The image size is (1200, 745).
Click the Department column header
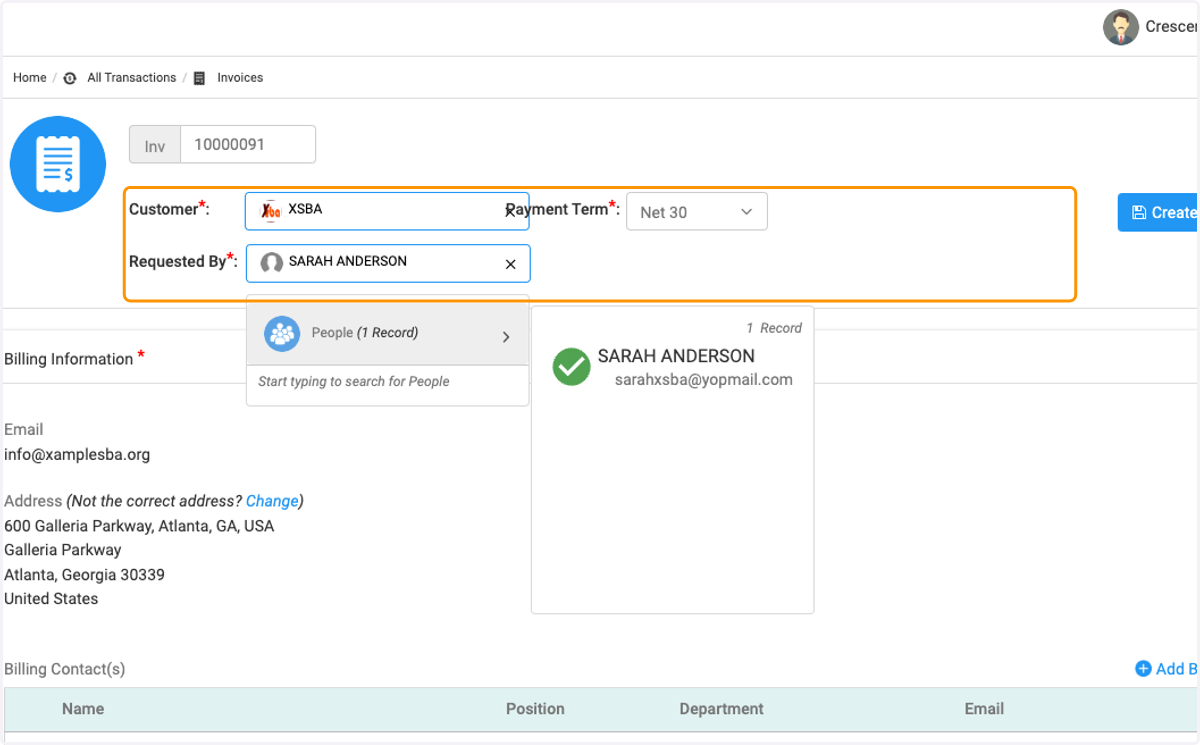click(x=721, y=709)
